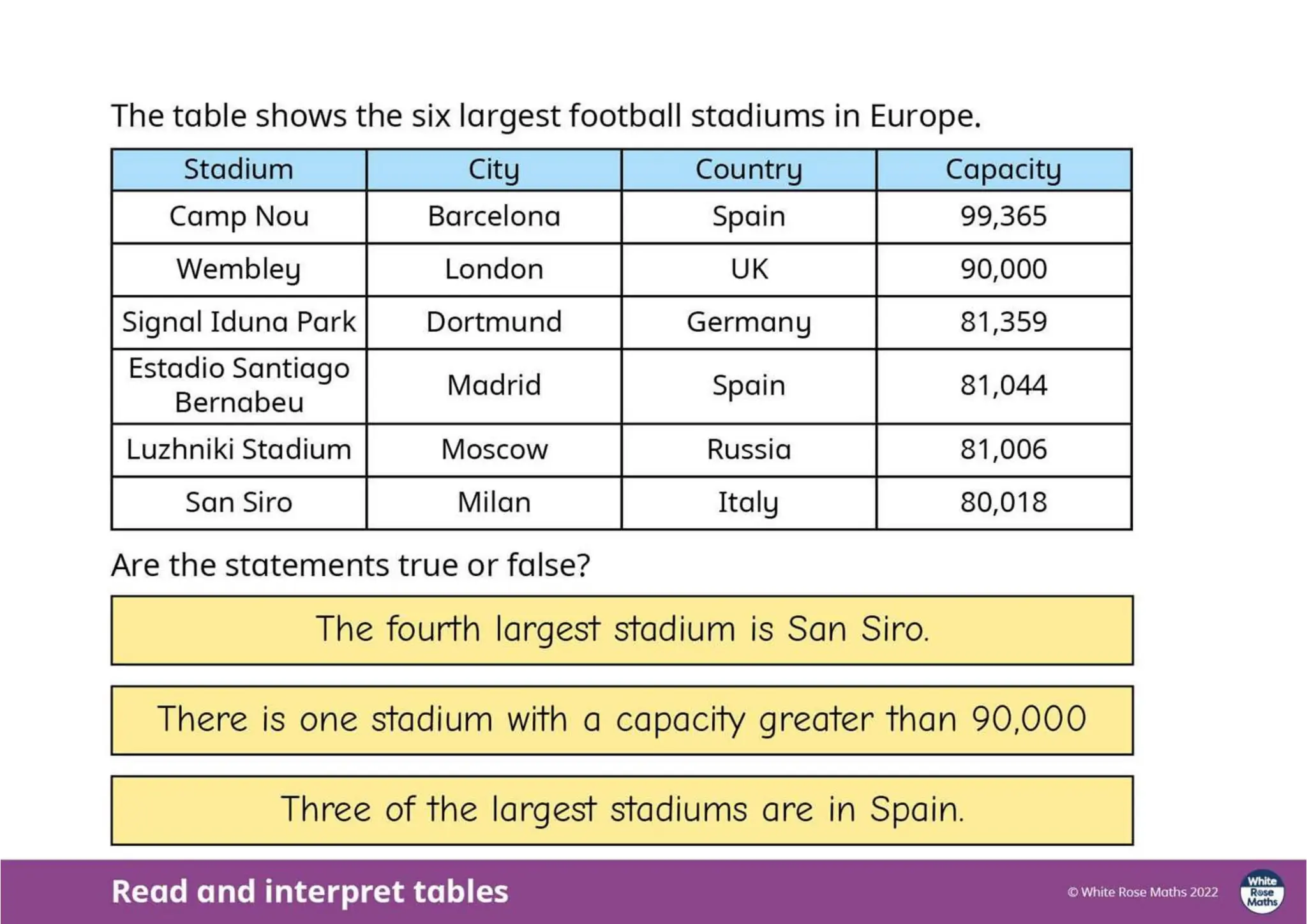The width and height of the screenshot is (1307, 924).
Task: Click the Stadium column header
Action: point(239,170)
